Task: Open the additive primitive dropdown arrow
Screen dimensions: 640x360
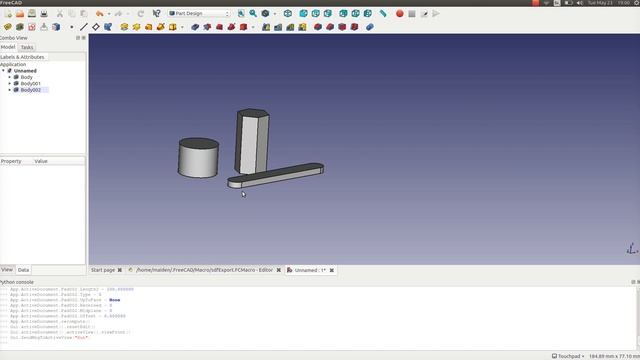Action: tap(182, 27)
